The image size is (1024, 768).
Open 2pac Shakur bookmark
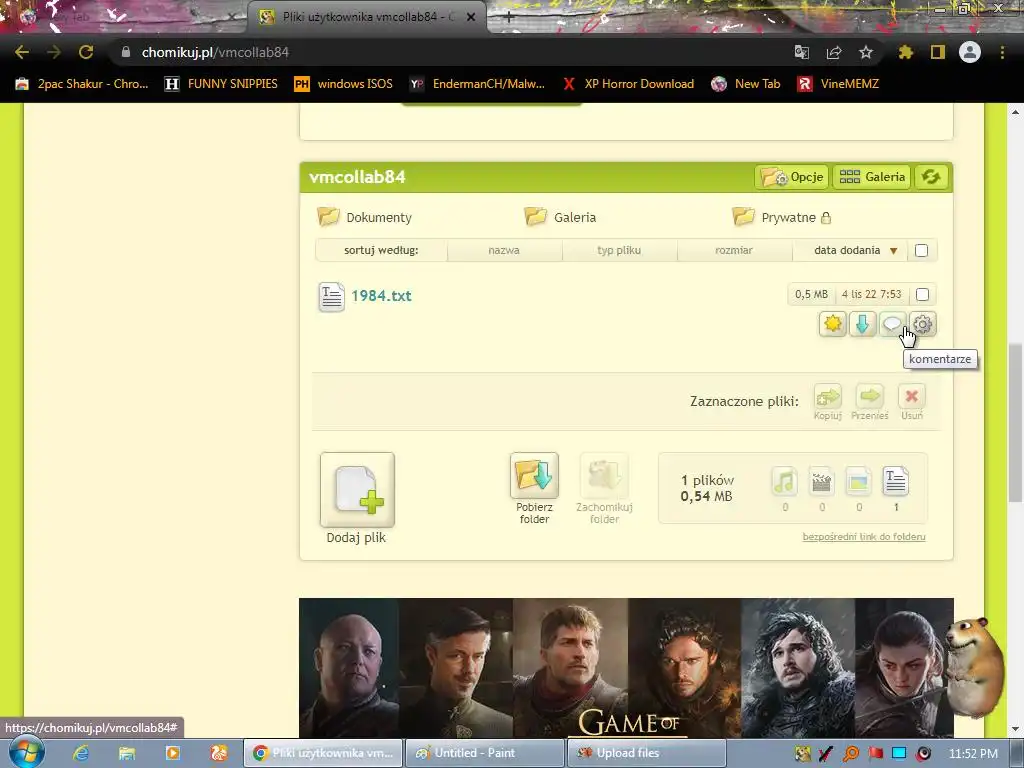click(82, 84)
